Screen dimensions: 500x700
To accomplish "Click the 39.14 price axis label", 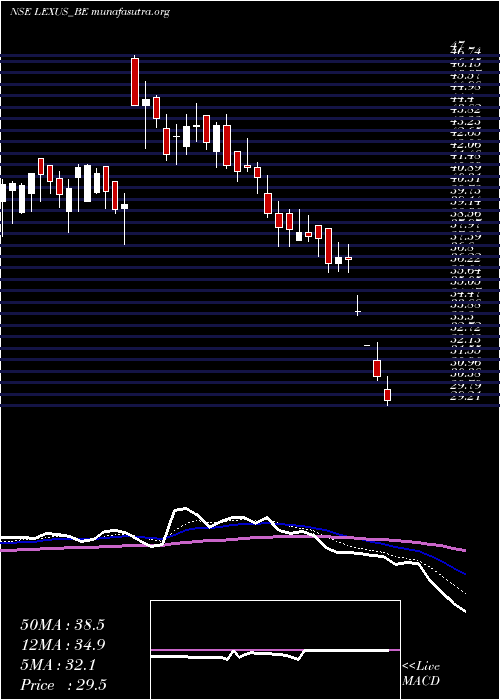I will [x=466, y=203].
